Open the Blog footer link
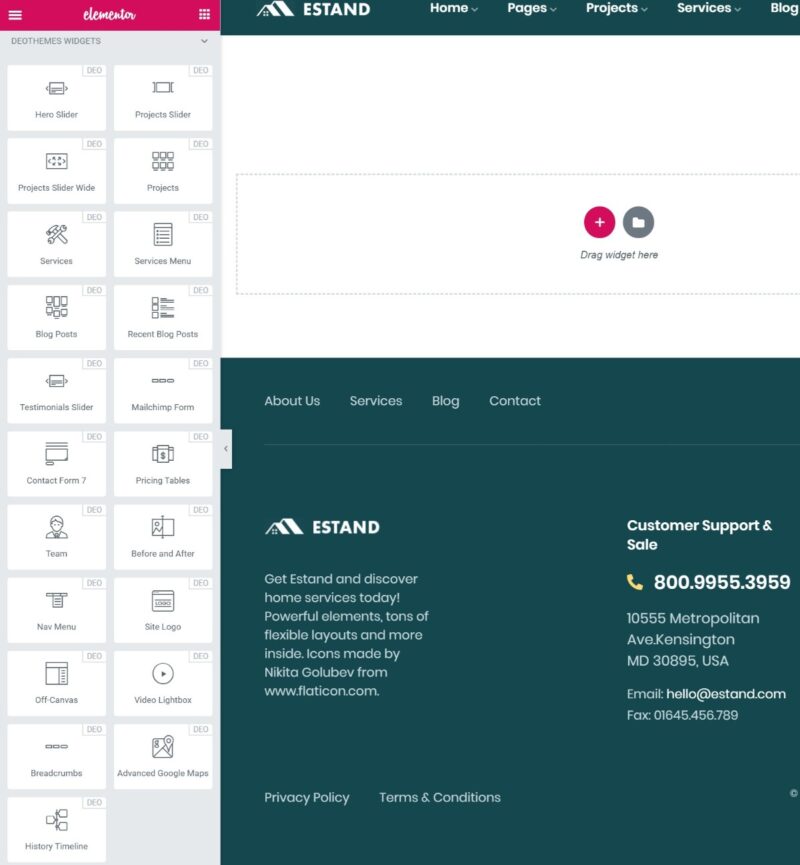The width and height of the screenshot is (800, 865). tap(445, 401)
